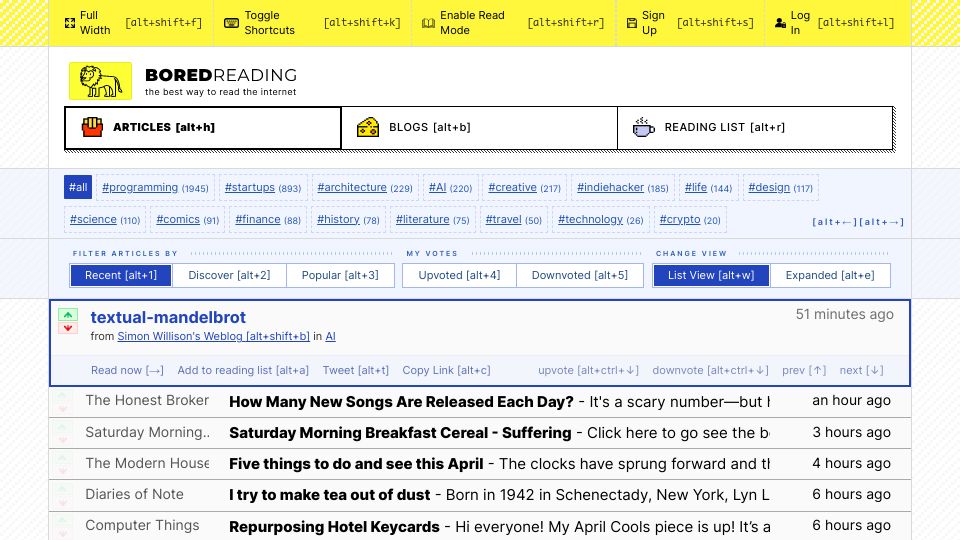
Task: Go to next article
Action: point(861,370)
